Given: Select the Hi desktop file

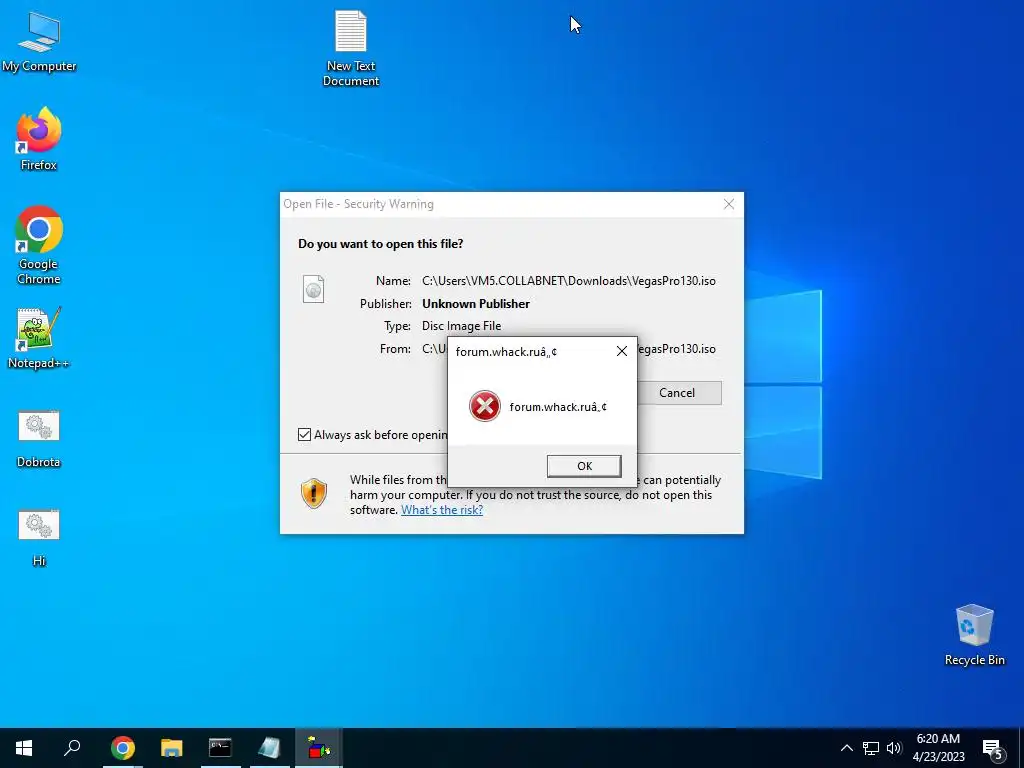Looking at the screenshot, I should pyautogui.click(x=39, y=537).
